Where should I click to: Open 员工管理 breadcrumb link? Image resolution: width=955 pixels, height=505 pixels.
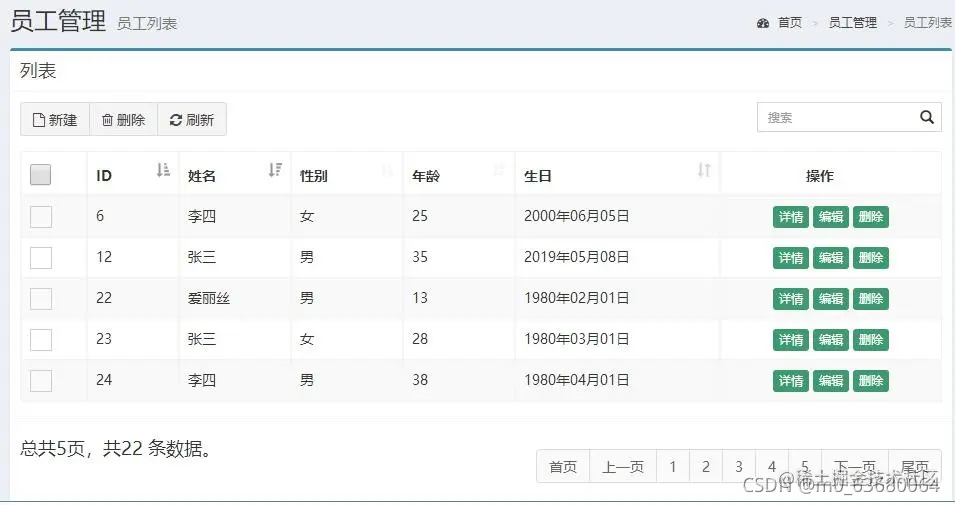853,23
